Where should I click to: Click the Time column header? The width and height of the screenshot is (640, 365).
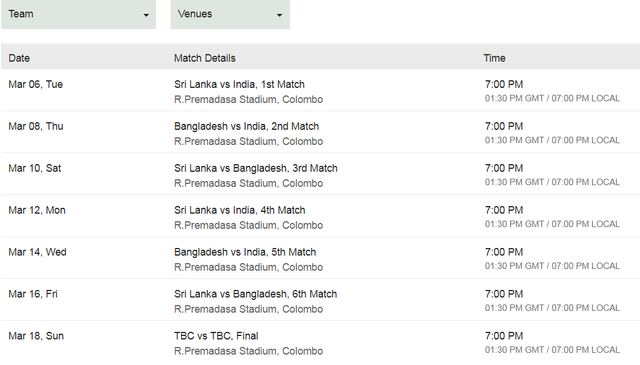pos(495,58)
